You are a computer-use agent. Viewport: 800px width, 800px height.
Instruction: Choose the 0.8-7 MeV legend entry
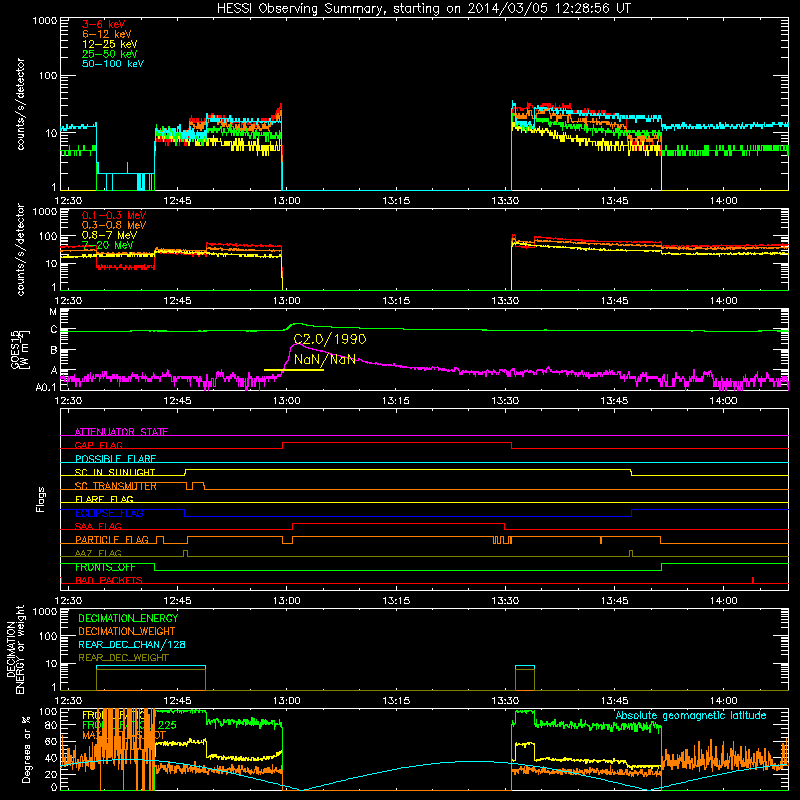coord(109,235)
